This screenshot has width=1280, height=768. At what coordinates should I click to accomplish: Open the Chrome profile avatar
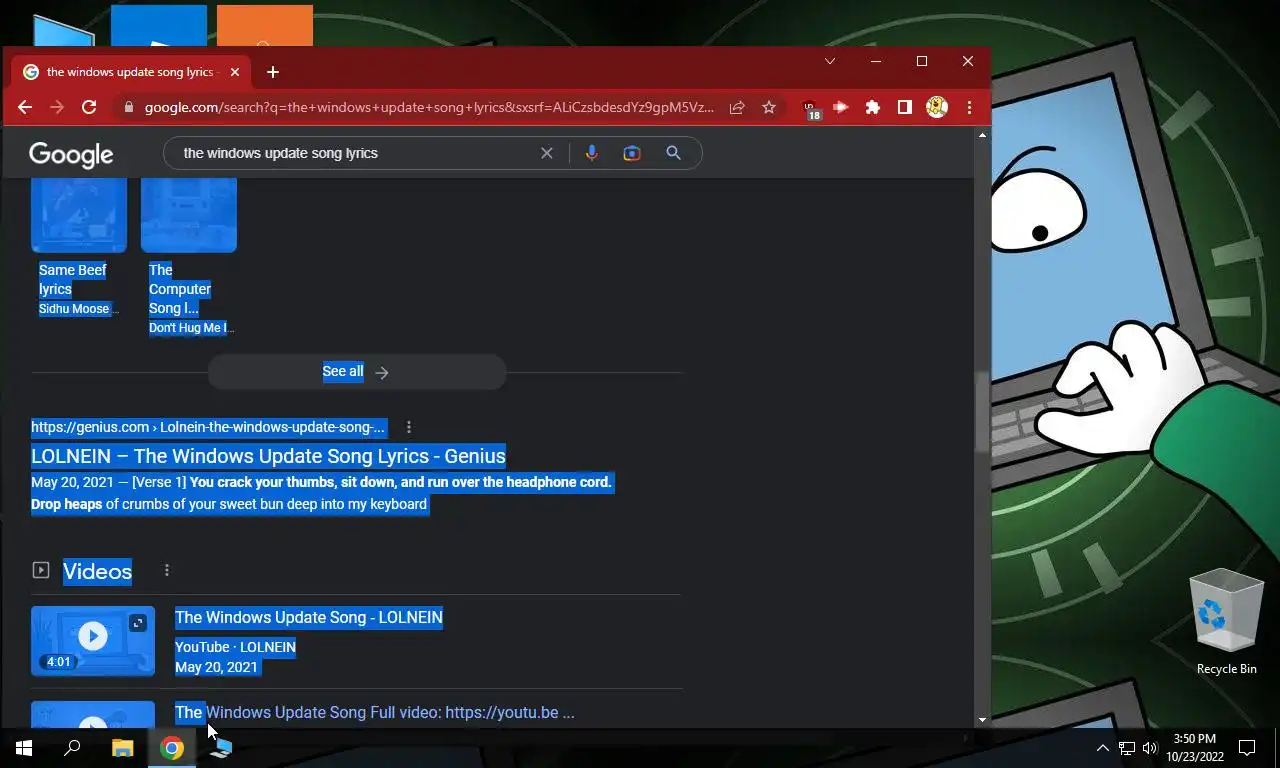[937, 107]
